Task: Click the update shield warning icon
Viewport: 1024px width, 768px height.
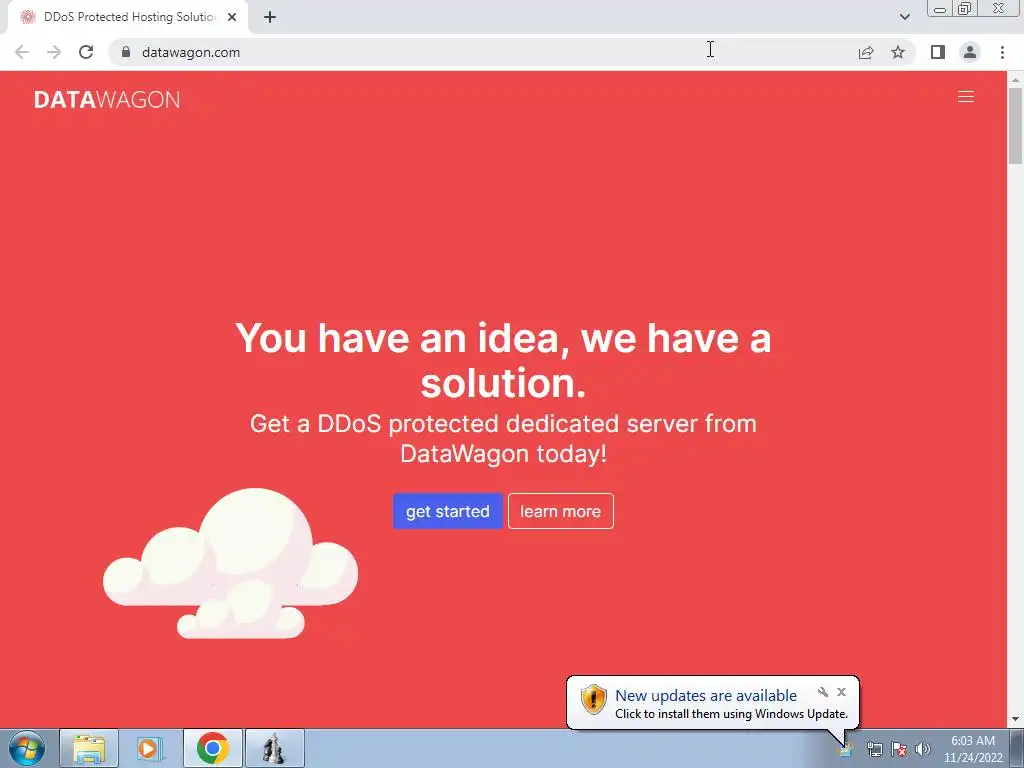Action: [593, 699]
